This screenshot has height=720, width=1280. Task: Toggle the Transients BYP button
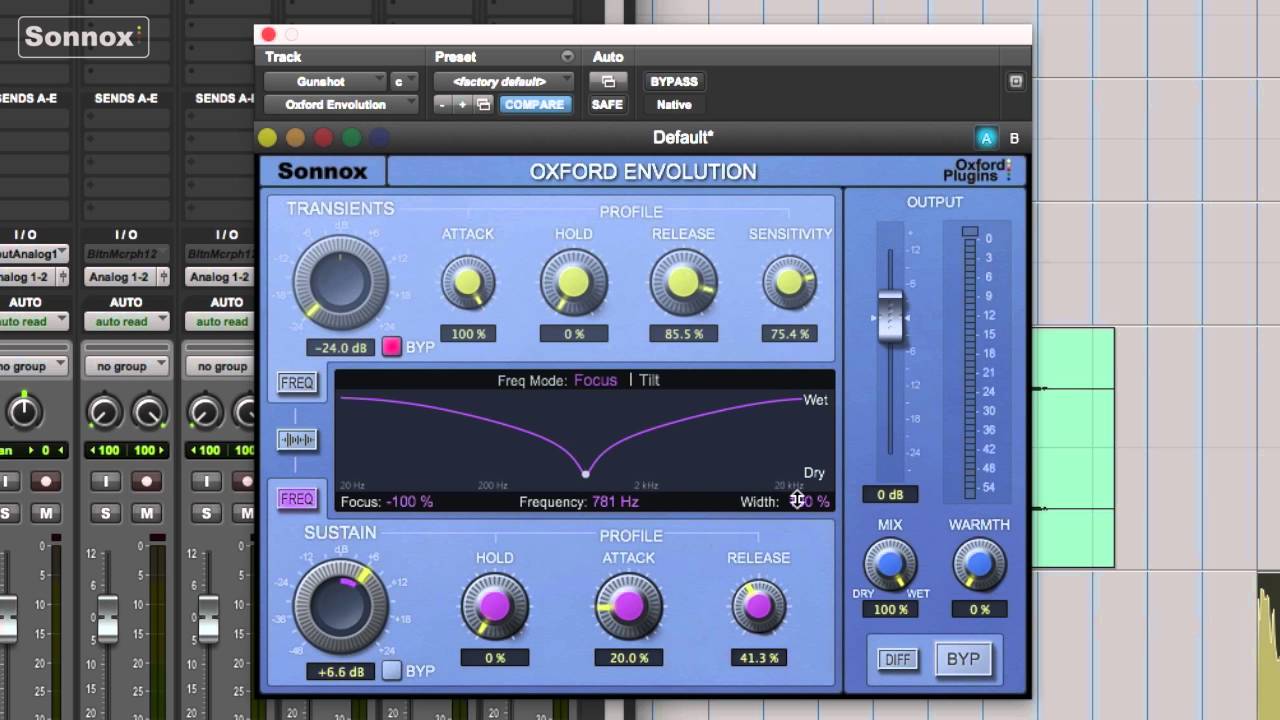(392, 347)
